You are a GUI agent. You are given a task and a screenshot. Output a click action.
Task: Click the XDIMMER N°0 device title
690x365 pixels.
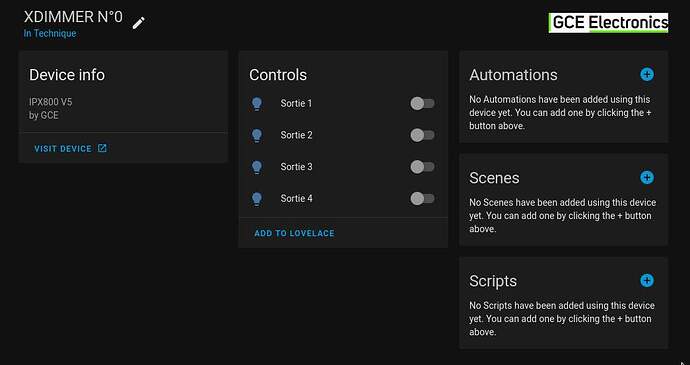pyautogui.click(x=73, y=17)
